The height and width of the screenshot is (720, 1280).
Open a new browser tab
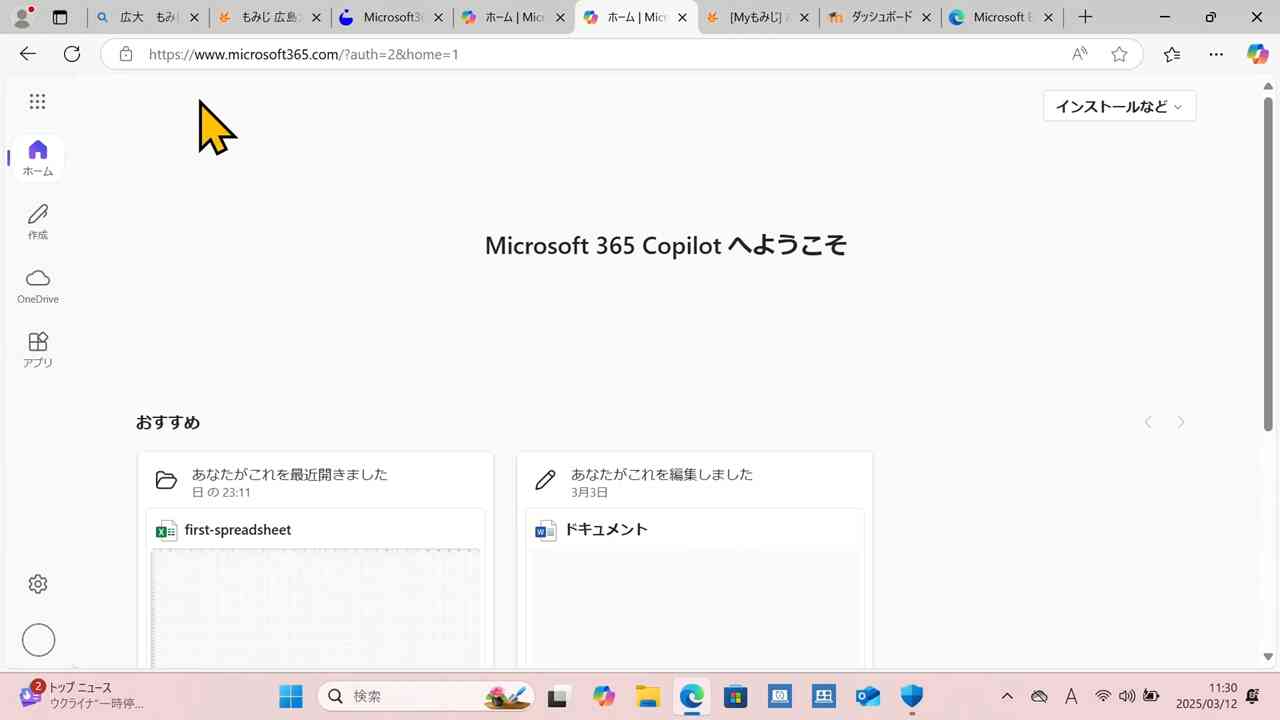click(x=1085, y=17)
